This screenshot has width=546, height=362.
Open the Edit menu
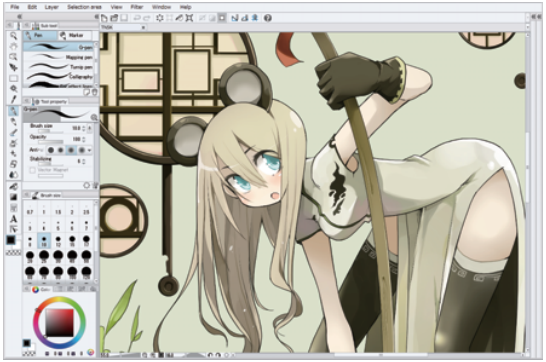coord(32,7)
